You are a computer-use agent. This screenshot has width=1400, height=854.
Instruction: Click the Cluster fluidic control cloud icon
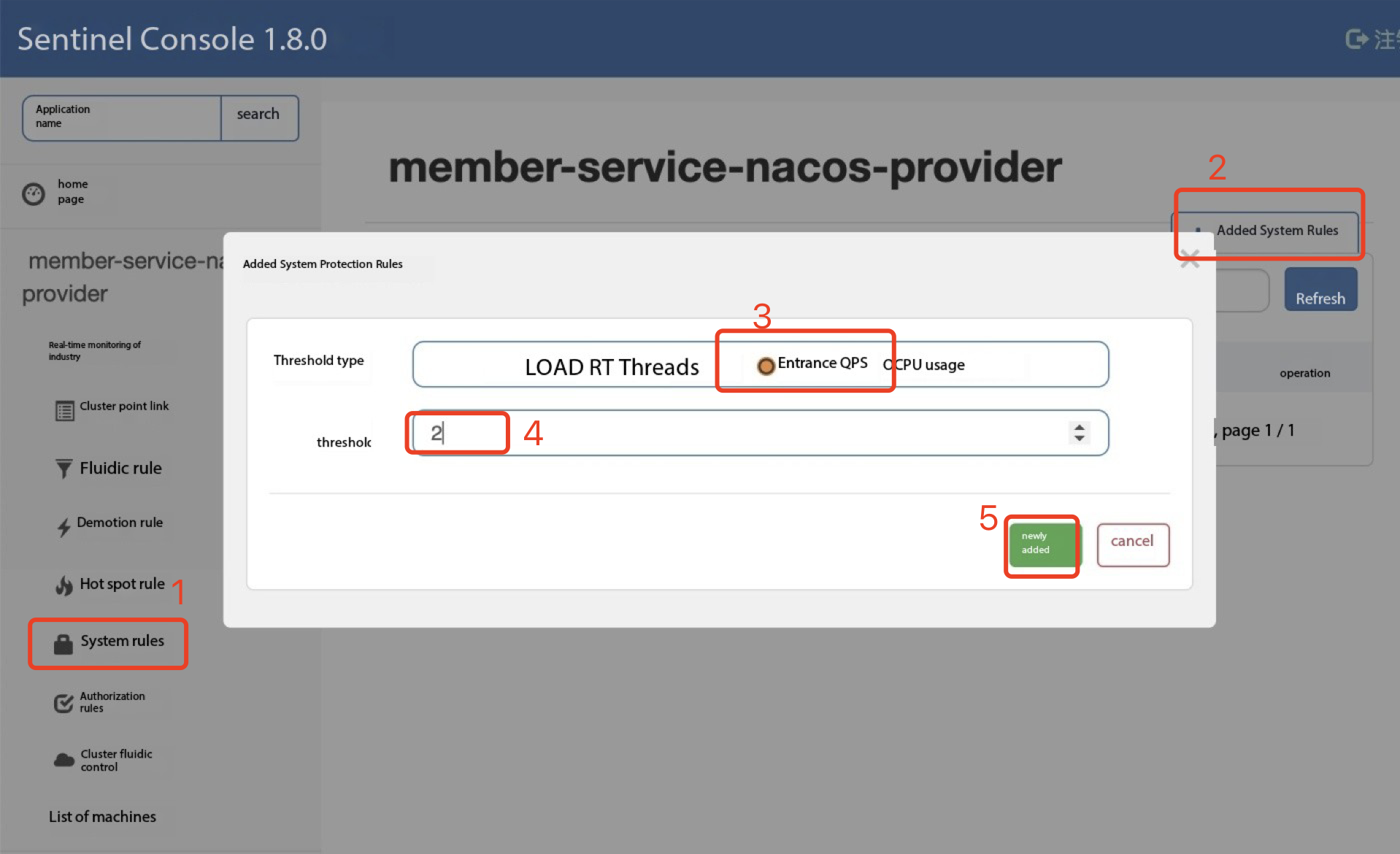(x=64, y=761)
